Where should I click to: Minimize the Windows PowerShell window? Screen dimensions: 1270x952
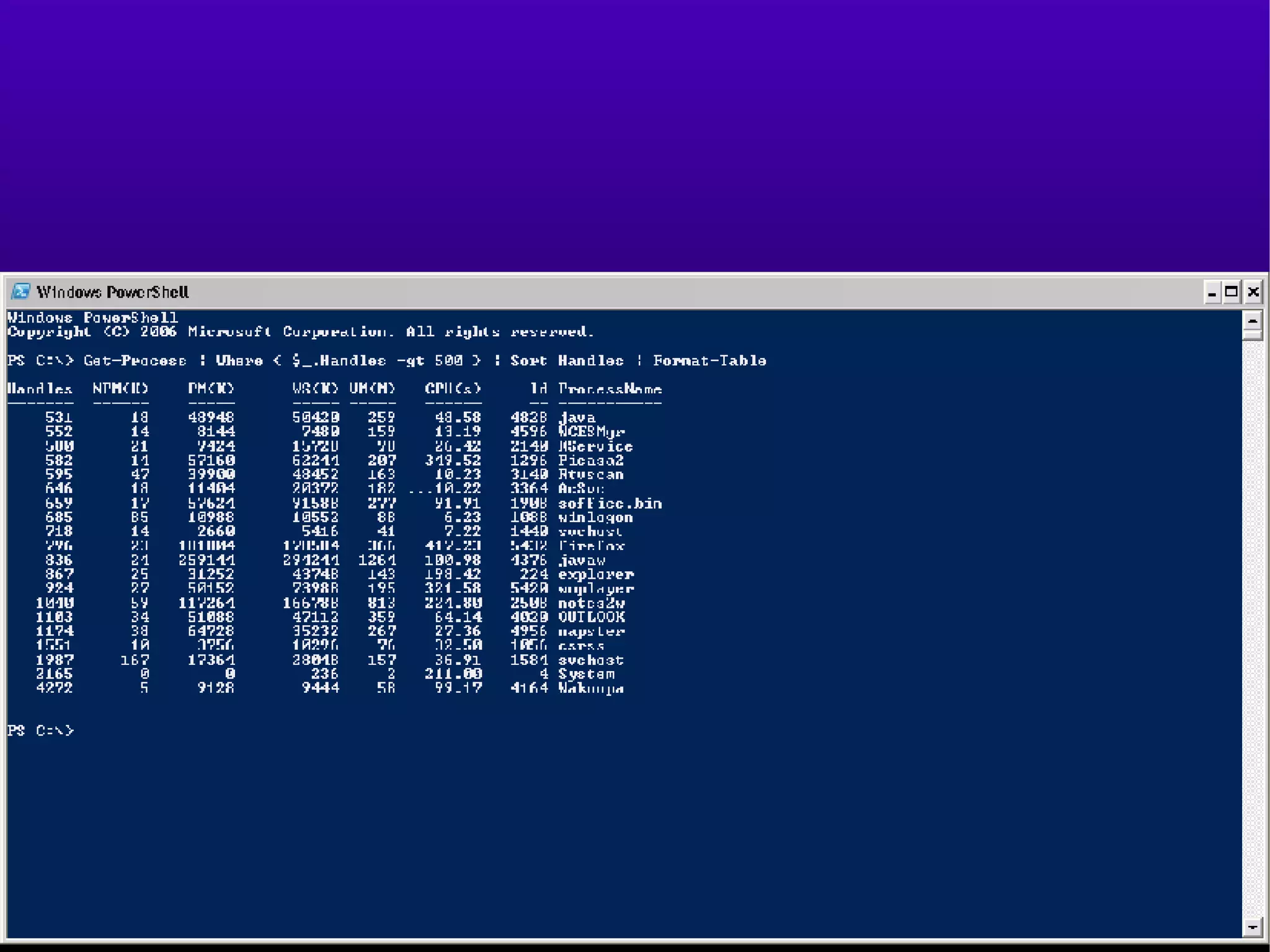click(1212, 292)
